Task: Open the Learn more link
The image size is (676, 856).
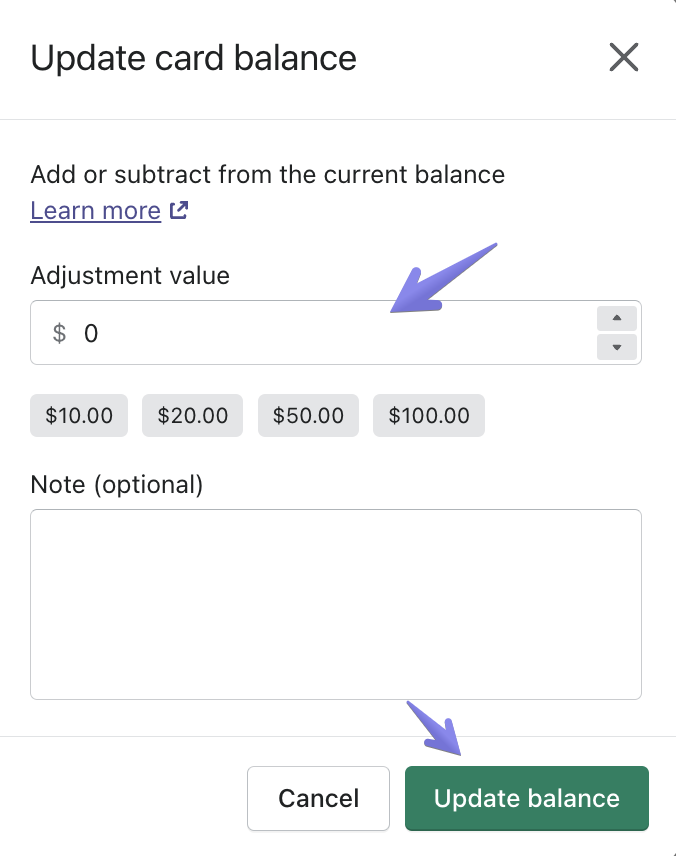Action: (x=96, y=211)
